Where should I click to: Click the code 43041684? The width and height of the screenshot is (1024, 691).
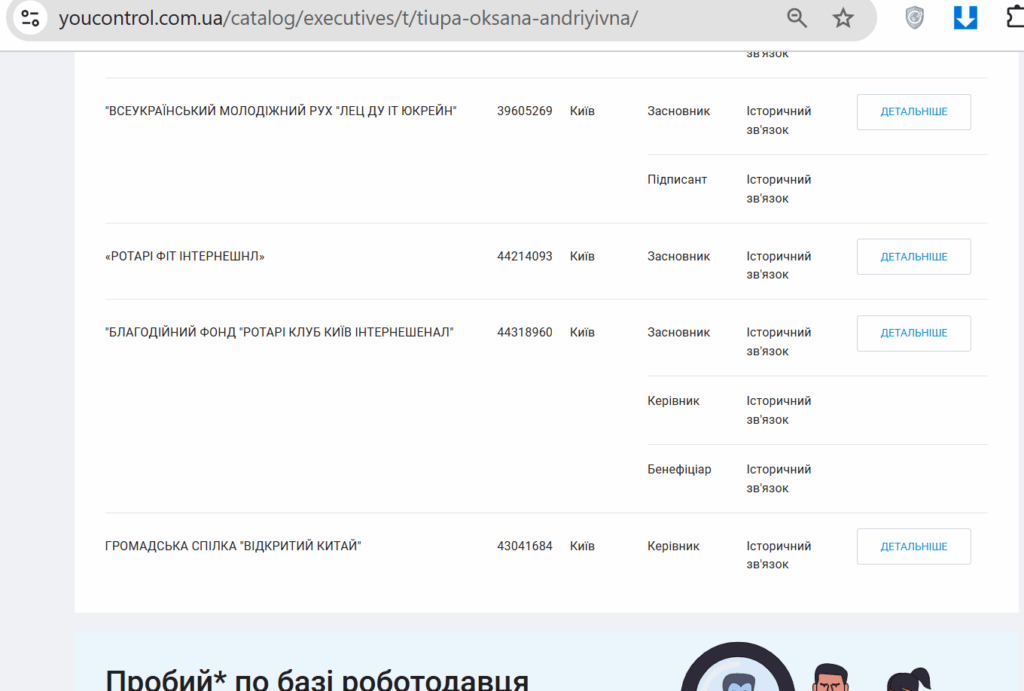click(524, 546)
